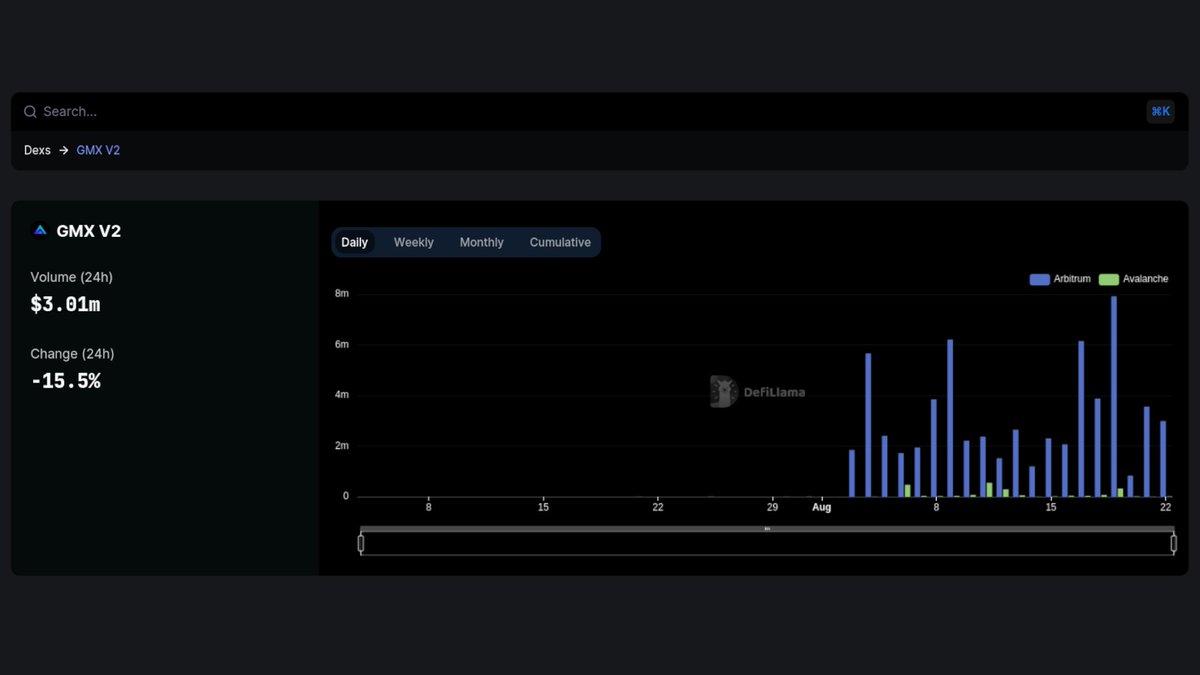Select the Daily chart tab
This screenshot has width=1200, height=675.
pyautogui.click(x=355, y=242)
